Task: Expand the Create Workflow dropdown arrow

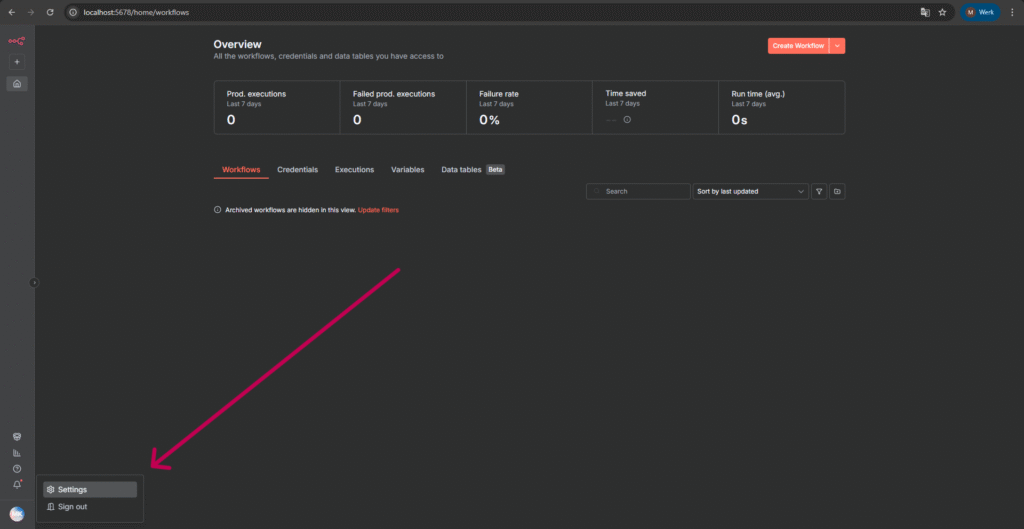Action: click(837, 46)
